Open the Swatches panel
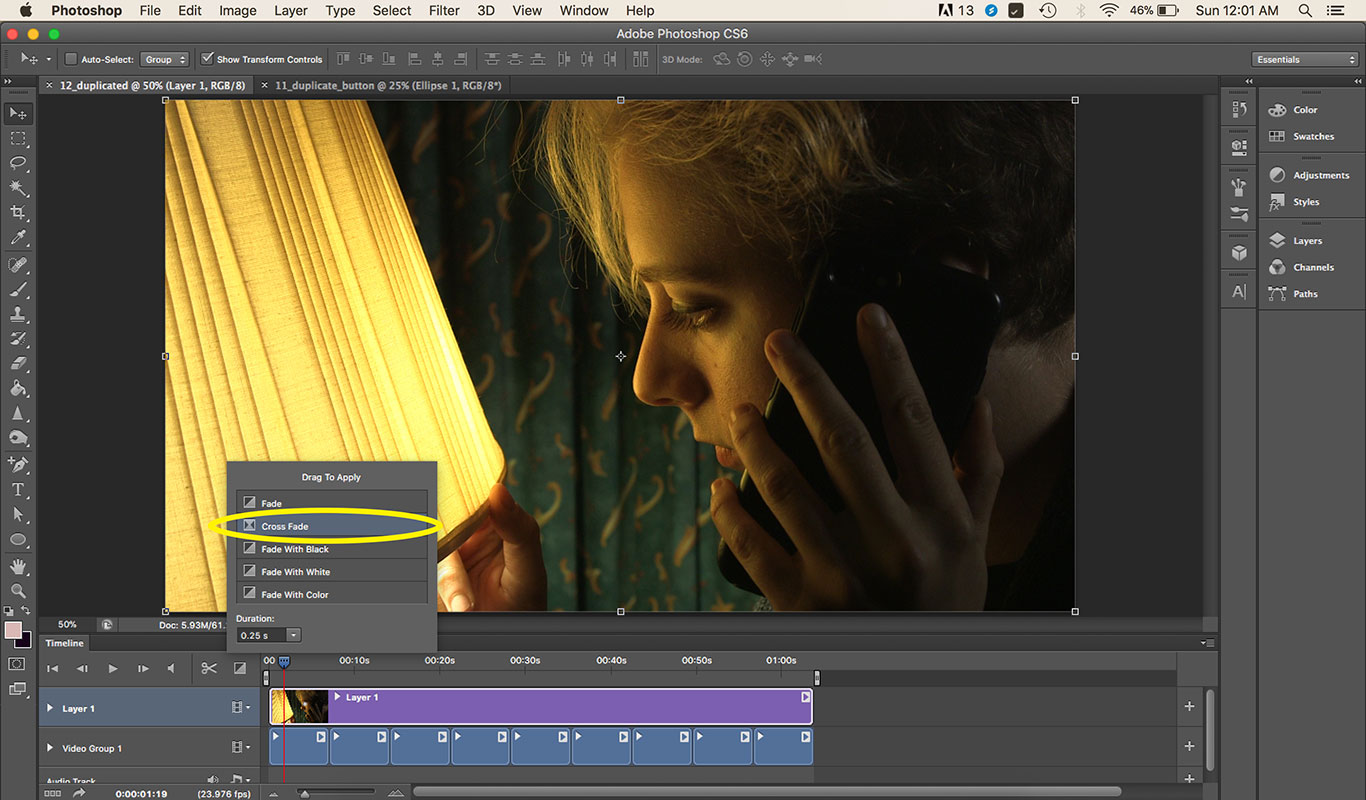Viewport: 1366px width, 800px height. coord(1313,136)
